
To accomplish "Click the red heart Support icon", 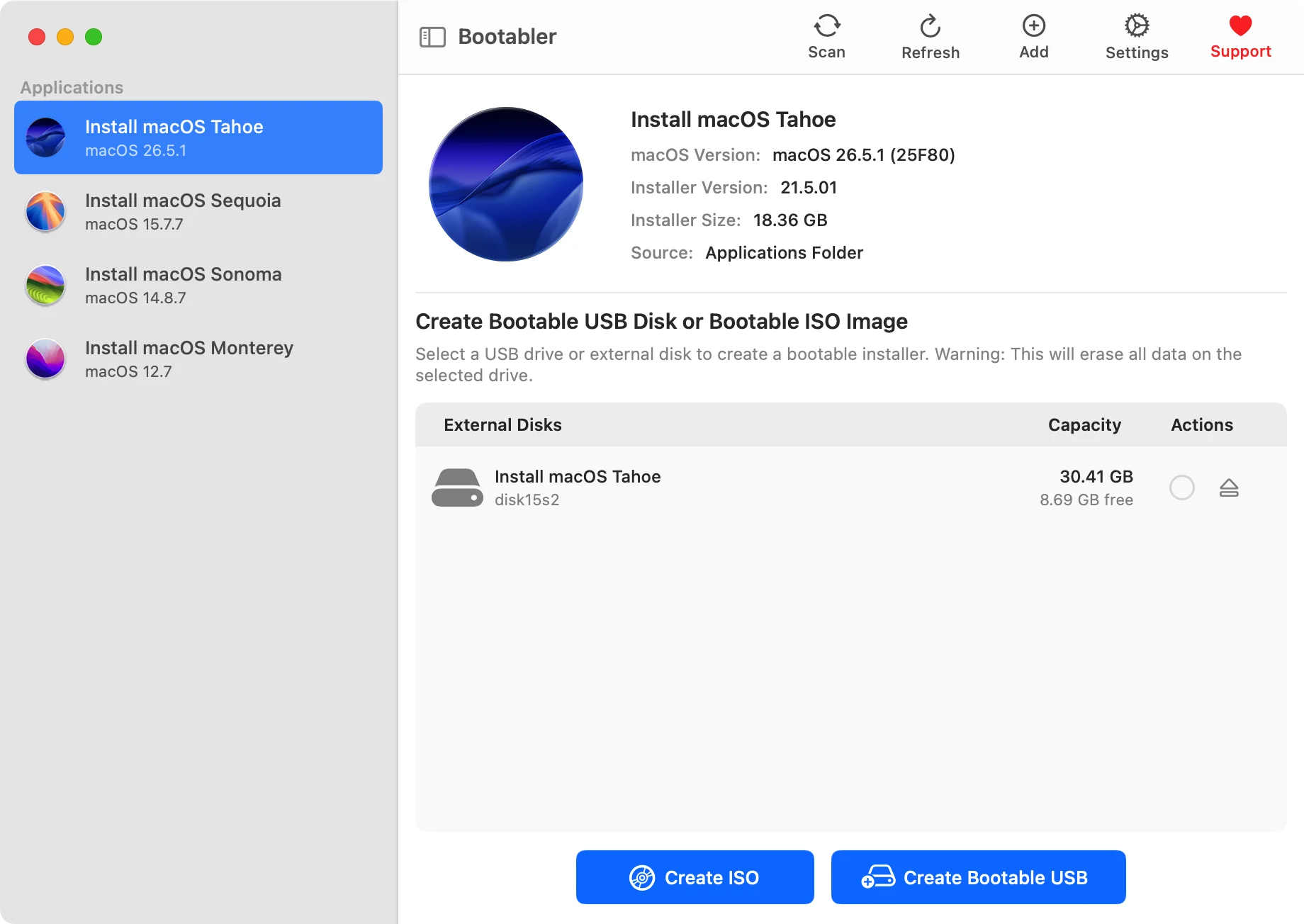I will pos(1240,26).
